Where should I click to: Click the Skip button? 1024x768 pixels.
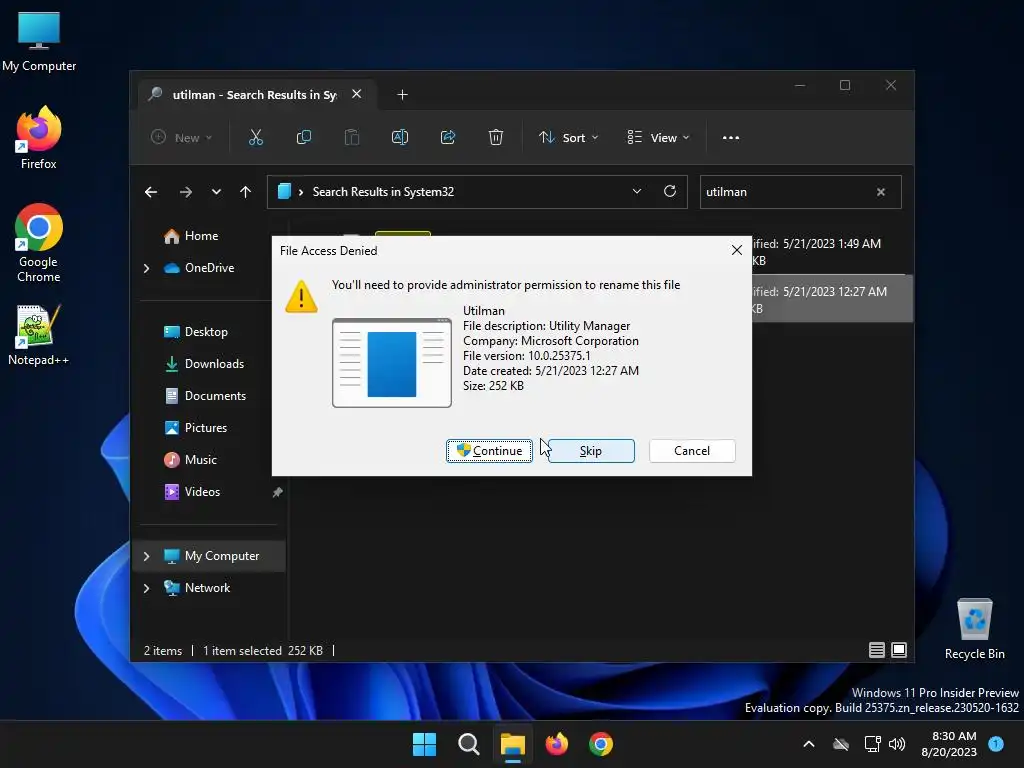point(590,451)
